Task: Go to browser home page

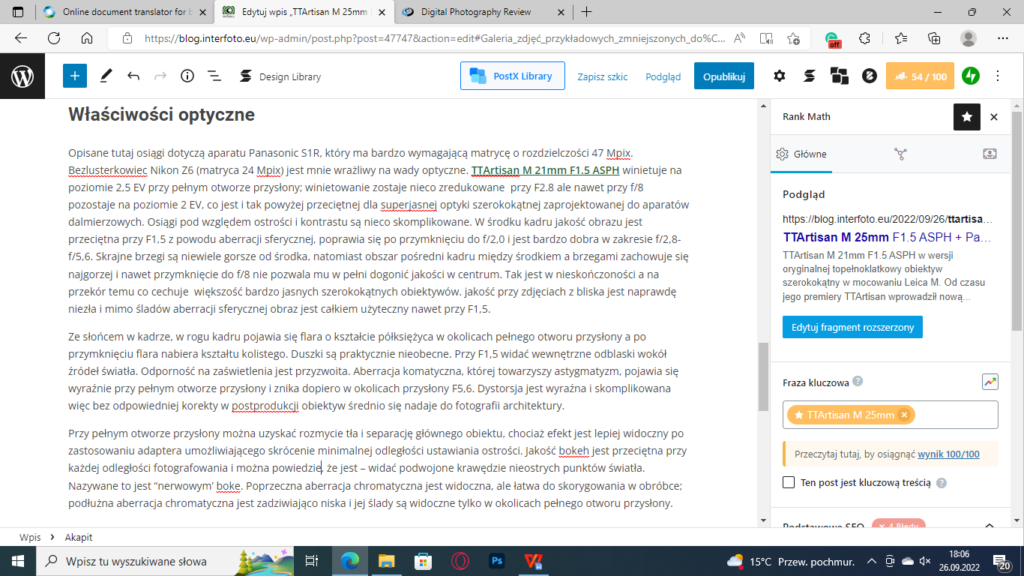Action: tap(87, 39)
